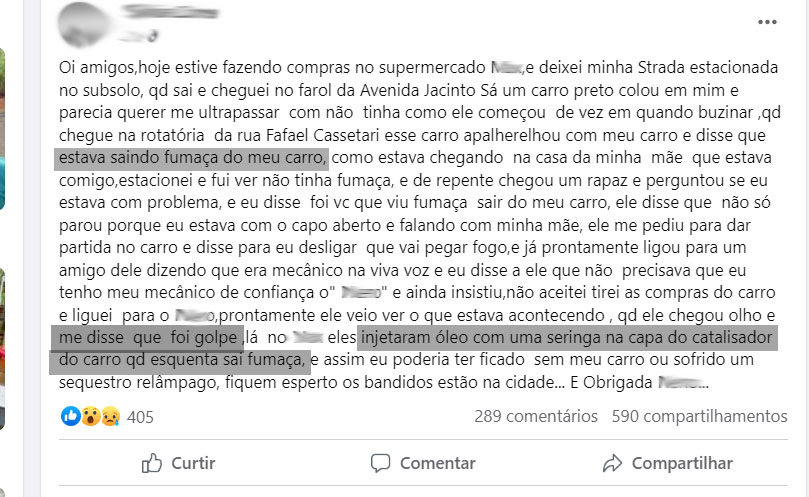The image size is (809, 497).
Task: Click the Comentar speech bubble icon
Action: pos(380,463)
